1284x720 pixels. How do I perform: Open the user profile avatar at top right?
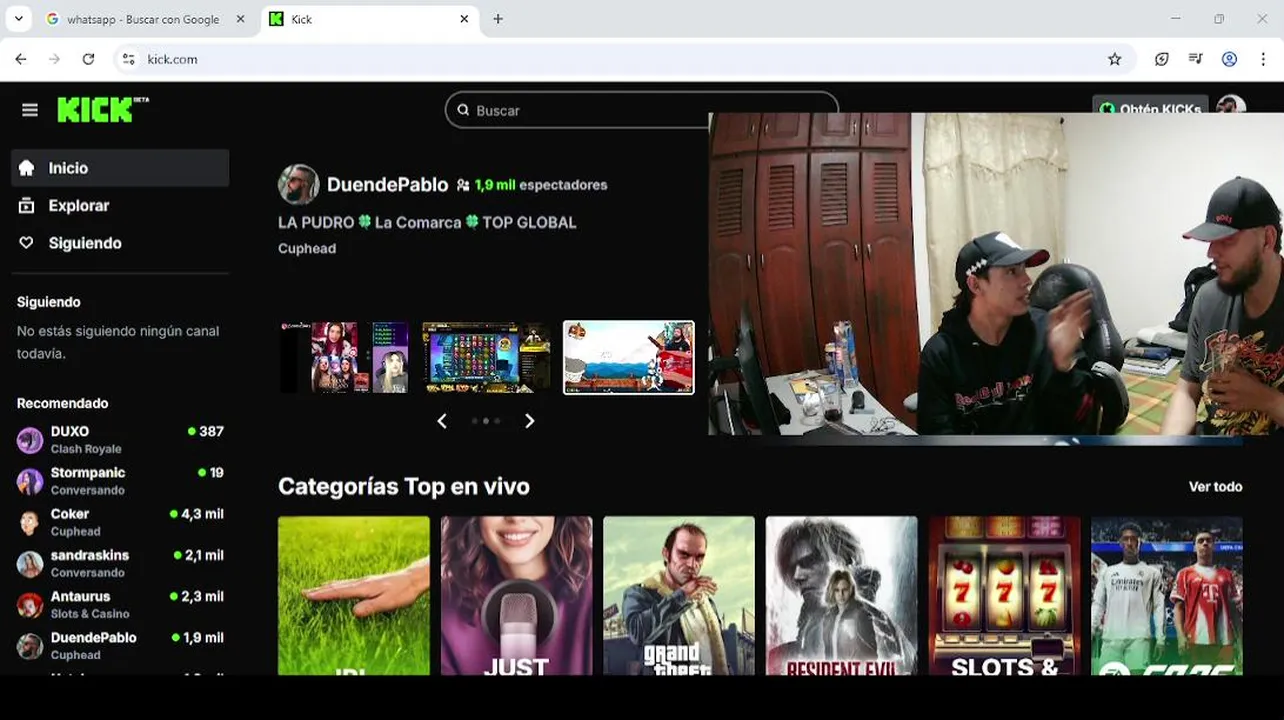(1231, 108)
